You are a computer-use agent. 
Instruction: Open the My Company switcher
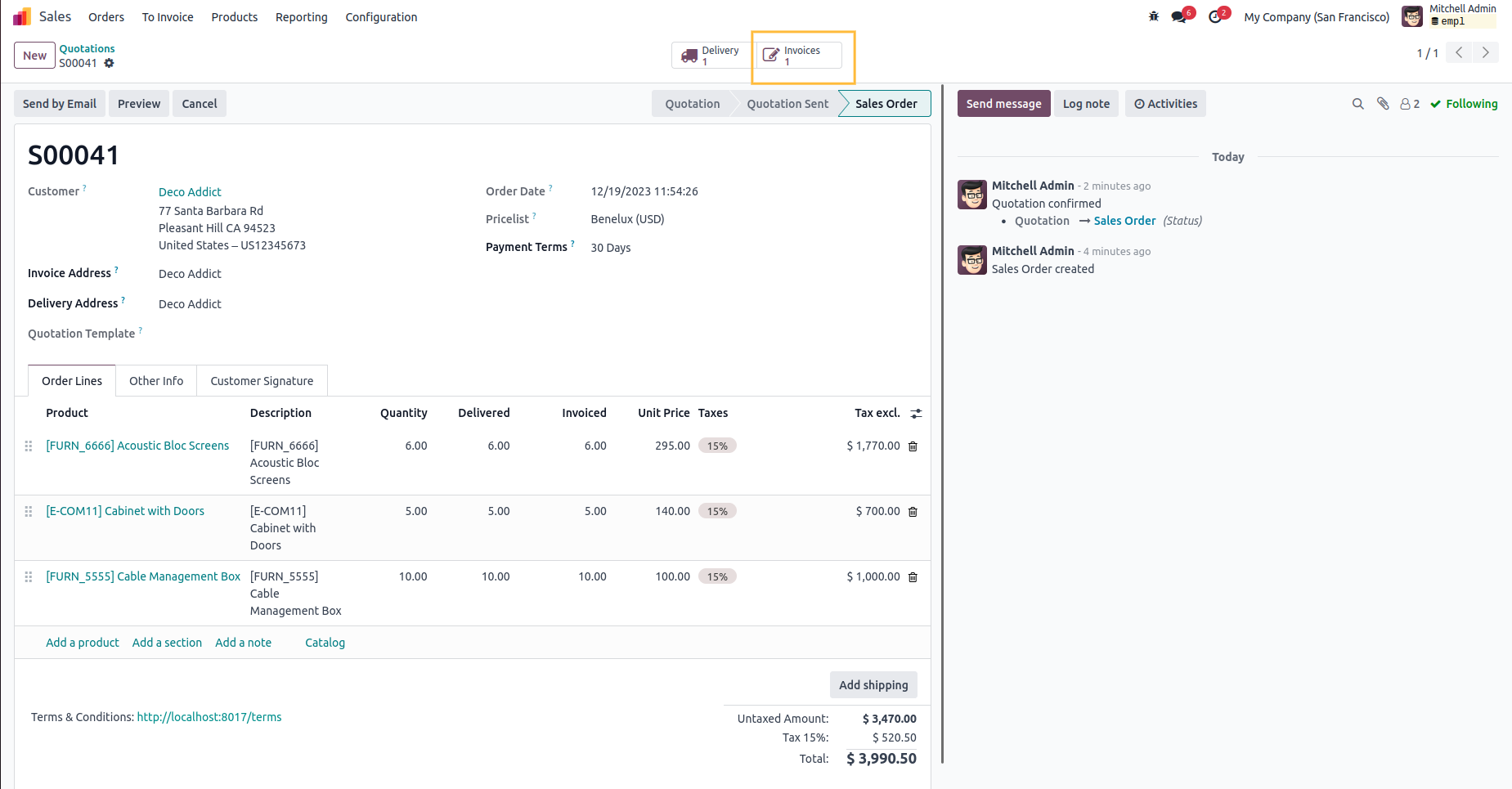1316,17
